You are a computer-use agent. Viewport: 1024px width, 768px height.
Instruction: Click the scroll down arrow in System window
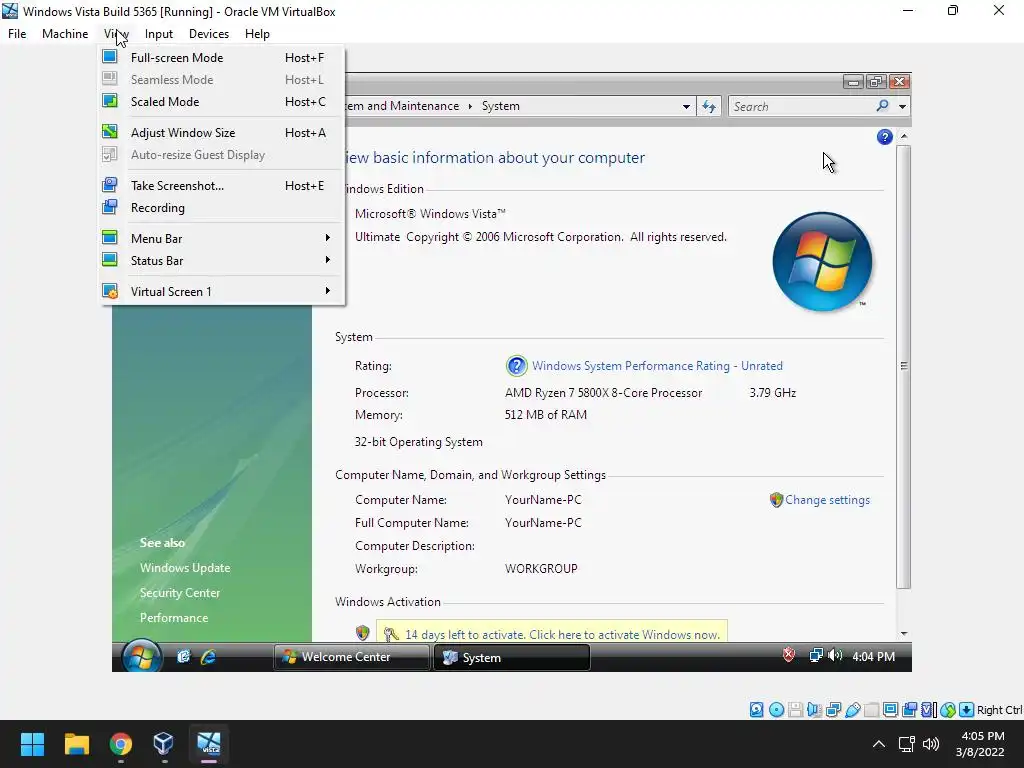904,633
